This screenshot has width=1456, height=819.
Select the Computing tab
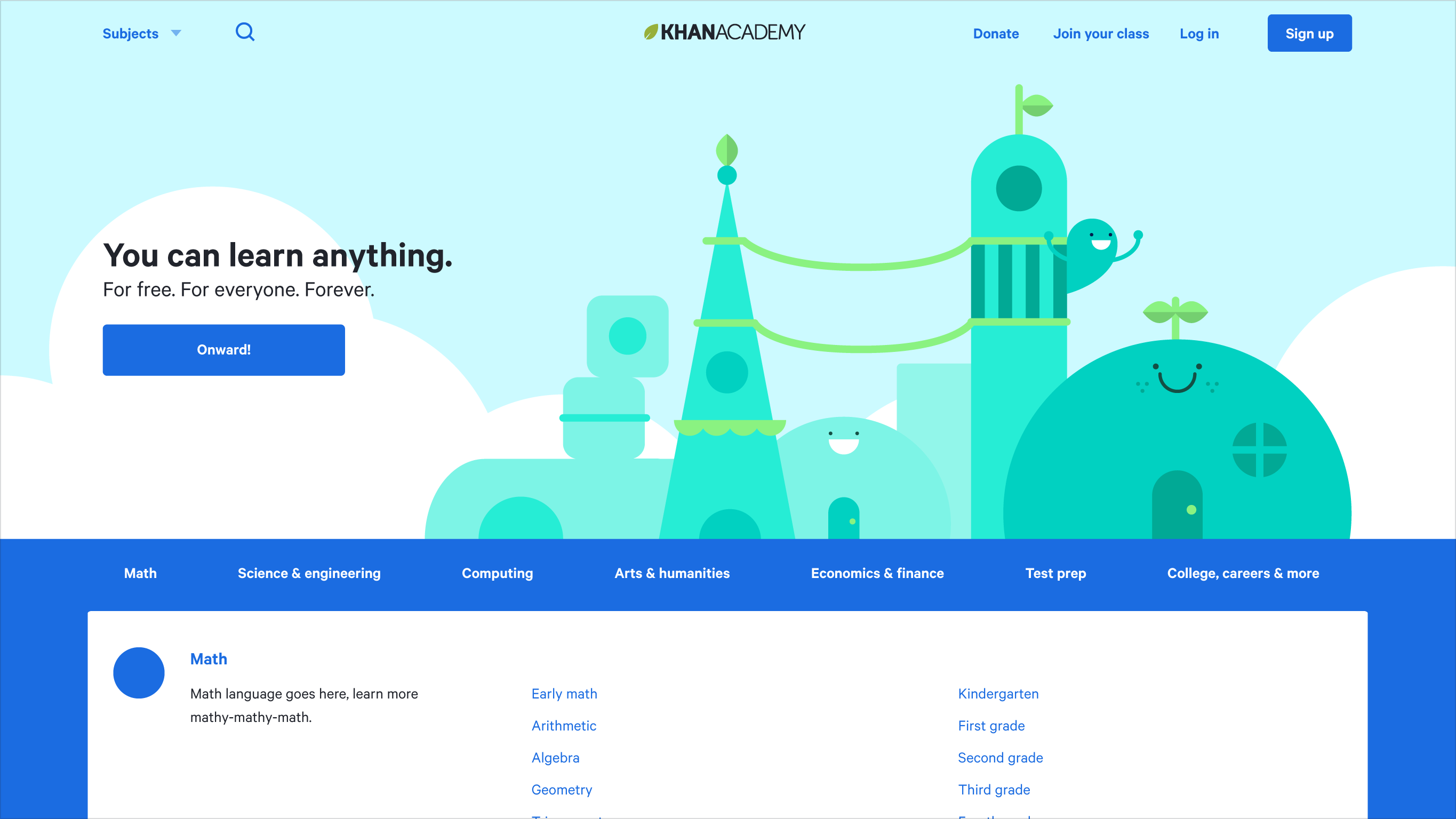[x=498, y=573]
